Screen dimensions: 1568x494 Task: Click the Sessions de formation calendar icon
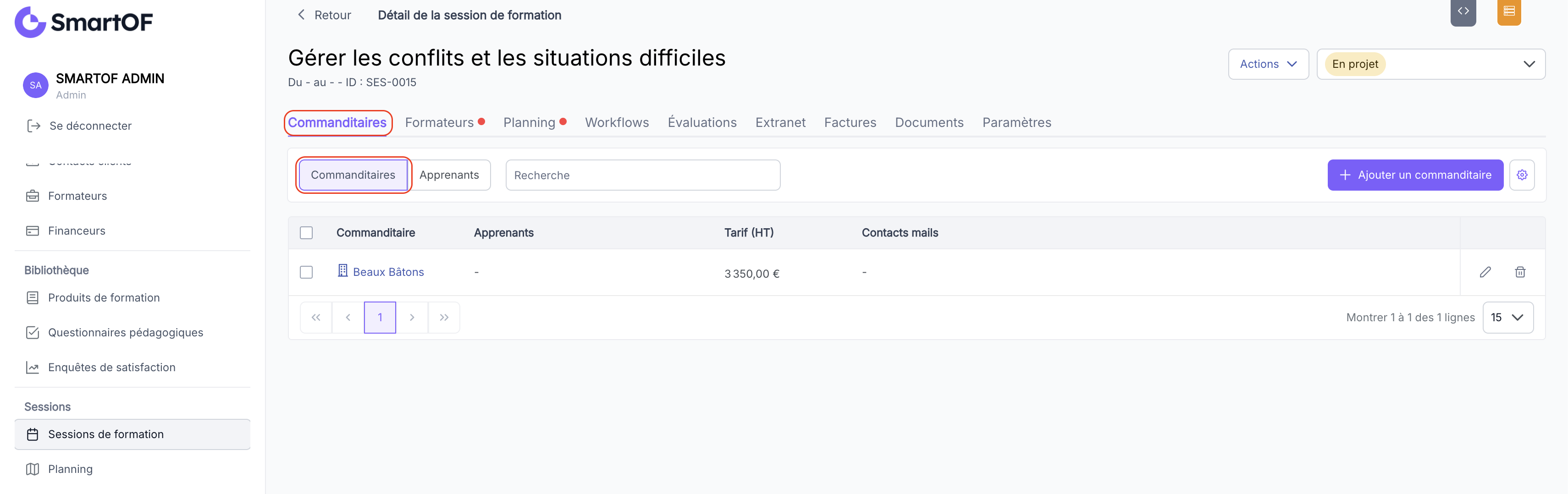(32, 434)
